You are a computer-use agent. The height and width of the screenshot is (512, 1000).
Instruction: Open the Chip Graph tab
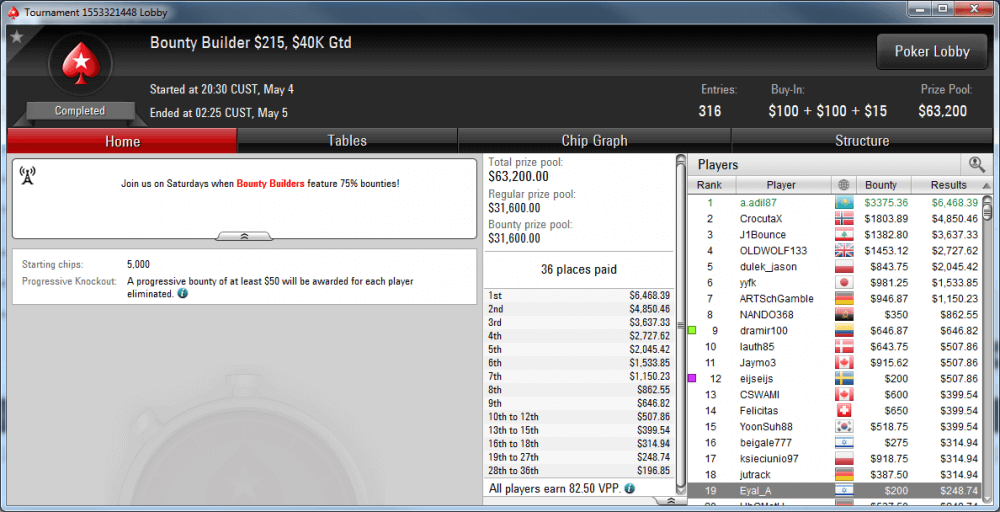594,141
